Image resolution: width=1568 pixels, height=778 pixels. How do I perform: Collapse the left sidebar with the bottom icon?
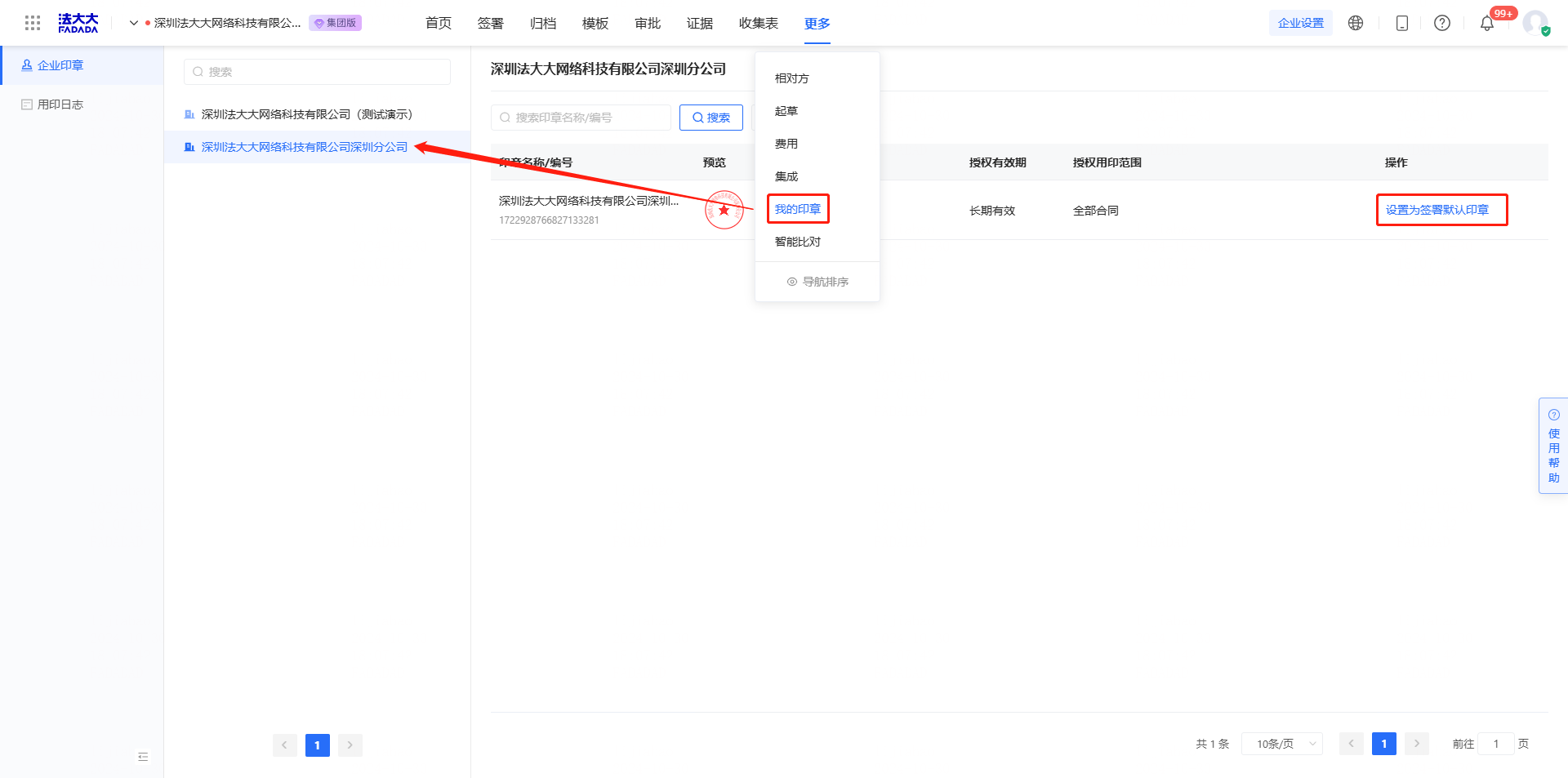coord(143,757)
